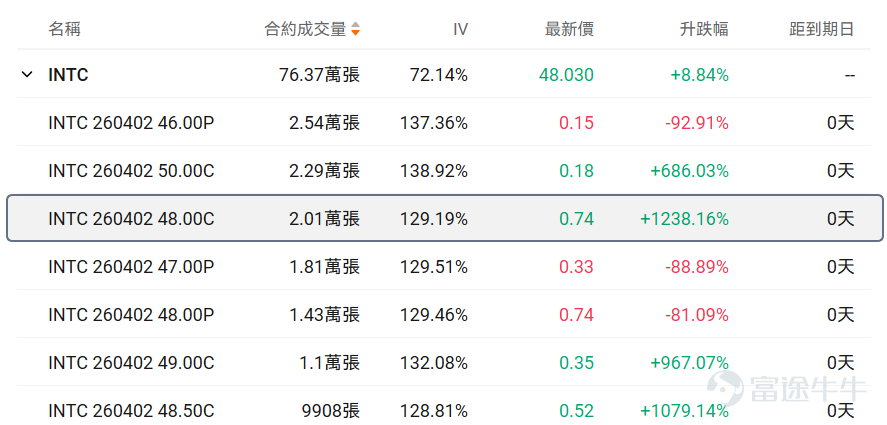Click volume 2.54萬張 cell
This screenshot has width=887, height=425.
(x=325, y=123)
